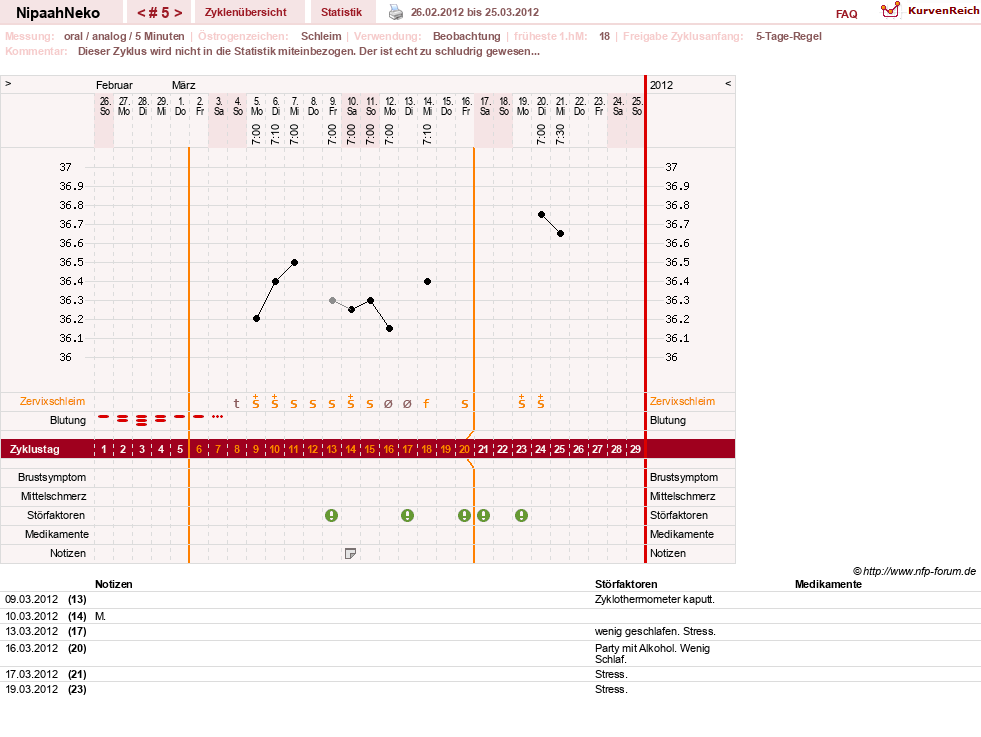981x737 pixels.
Task: Click the 'Zervixschleim' left row label
Action: point(53,402)
